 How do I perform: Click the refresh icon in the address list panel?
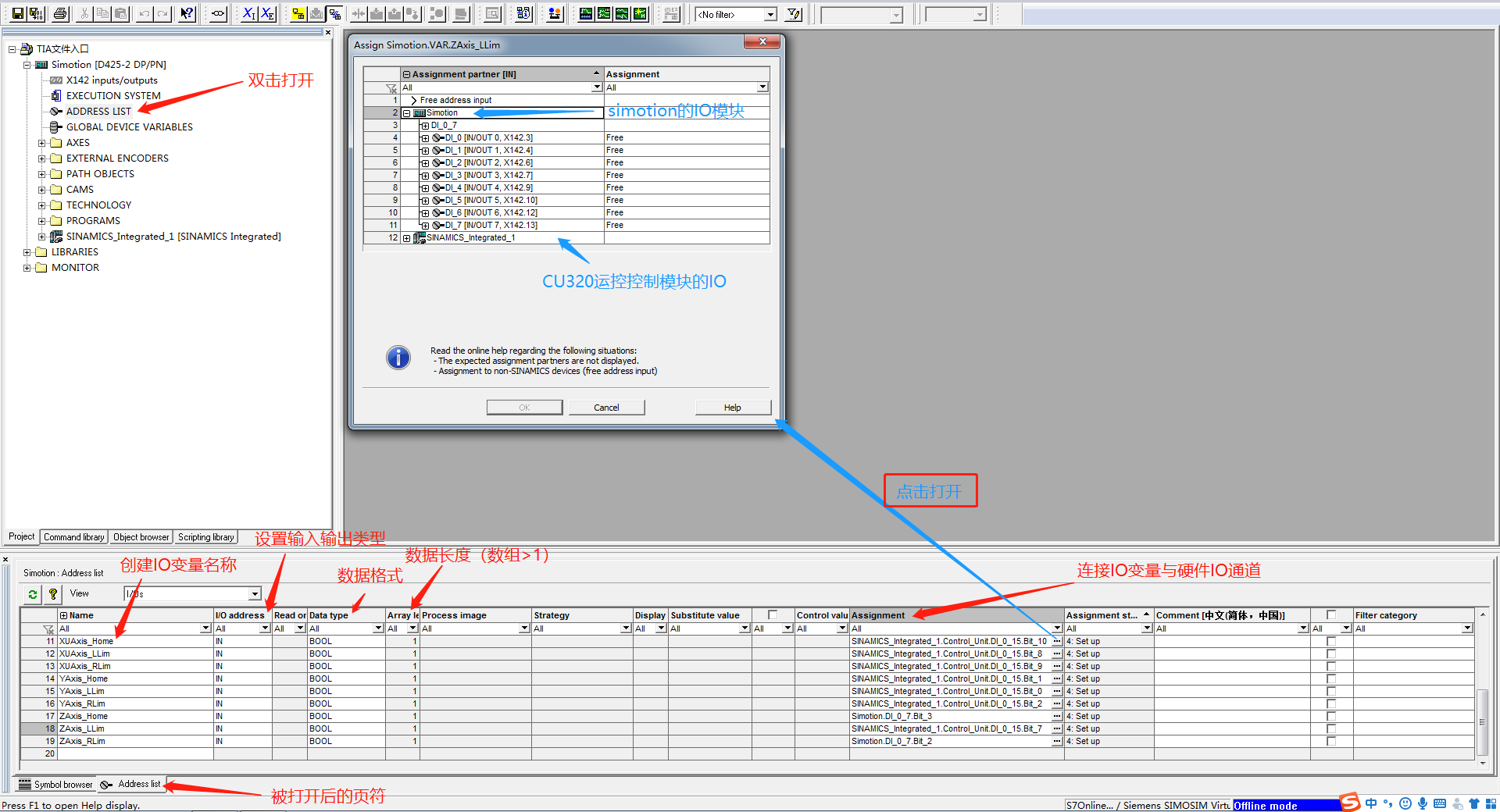point(32,593)
